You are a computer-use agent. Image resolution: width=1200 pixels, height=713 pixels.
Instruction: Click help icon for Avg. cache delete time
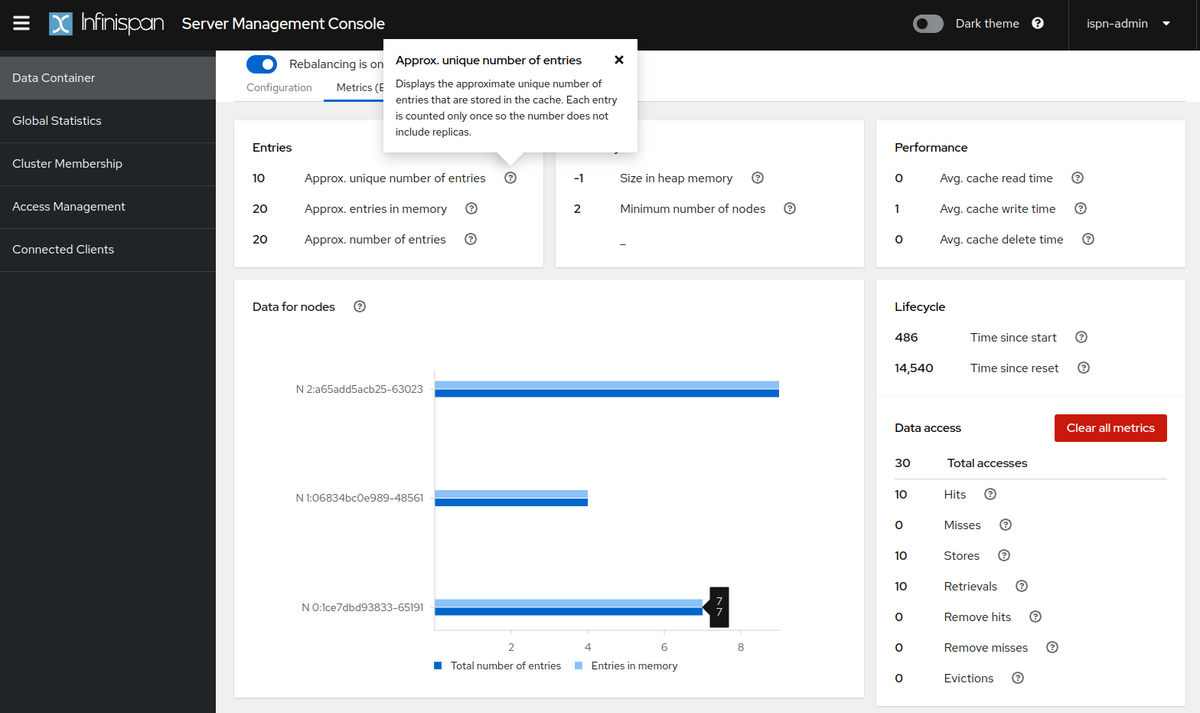pos(1088,240)
